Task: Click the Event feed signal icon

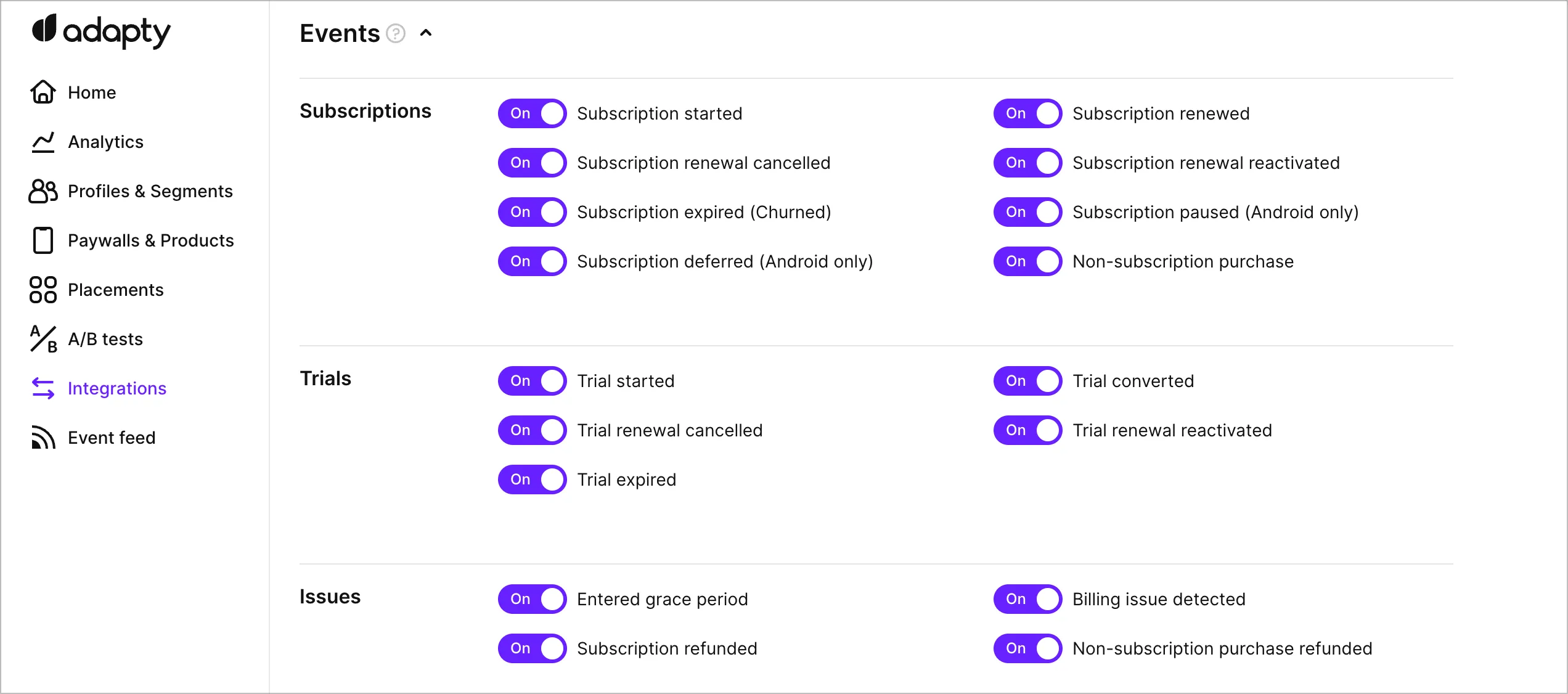Action: [x=43, y=438]
